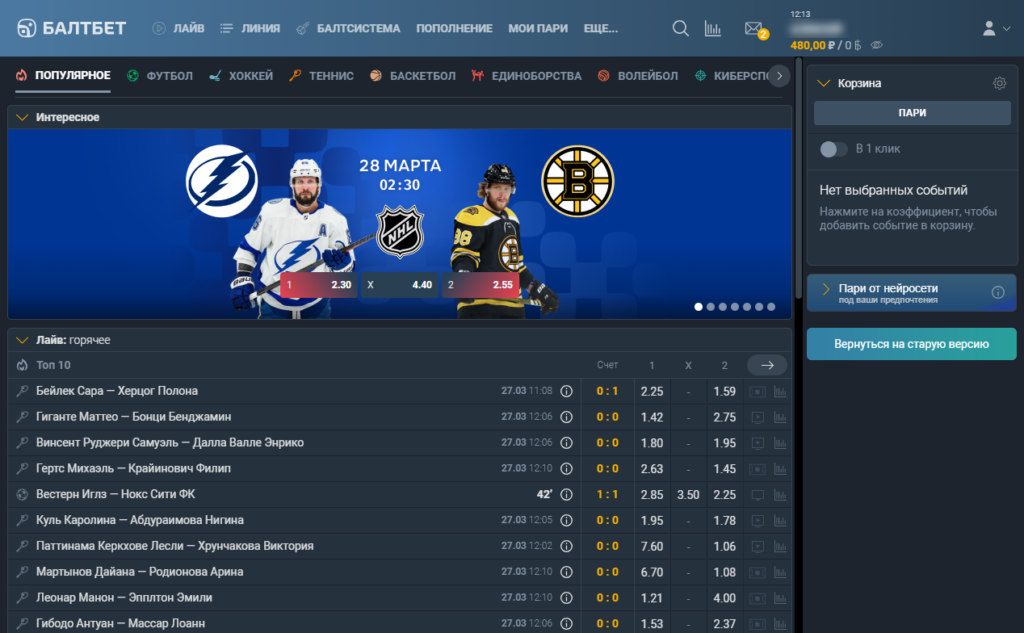Open stats chart for Гертс Михаэль match

780,469
